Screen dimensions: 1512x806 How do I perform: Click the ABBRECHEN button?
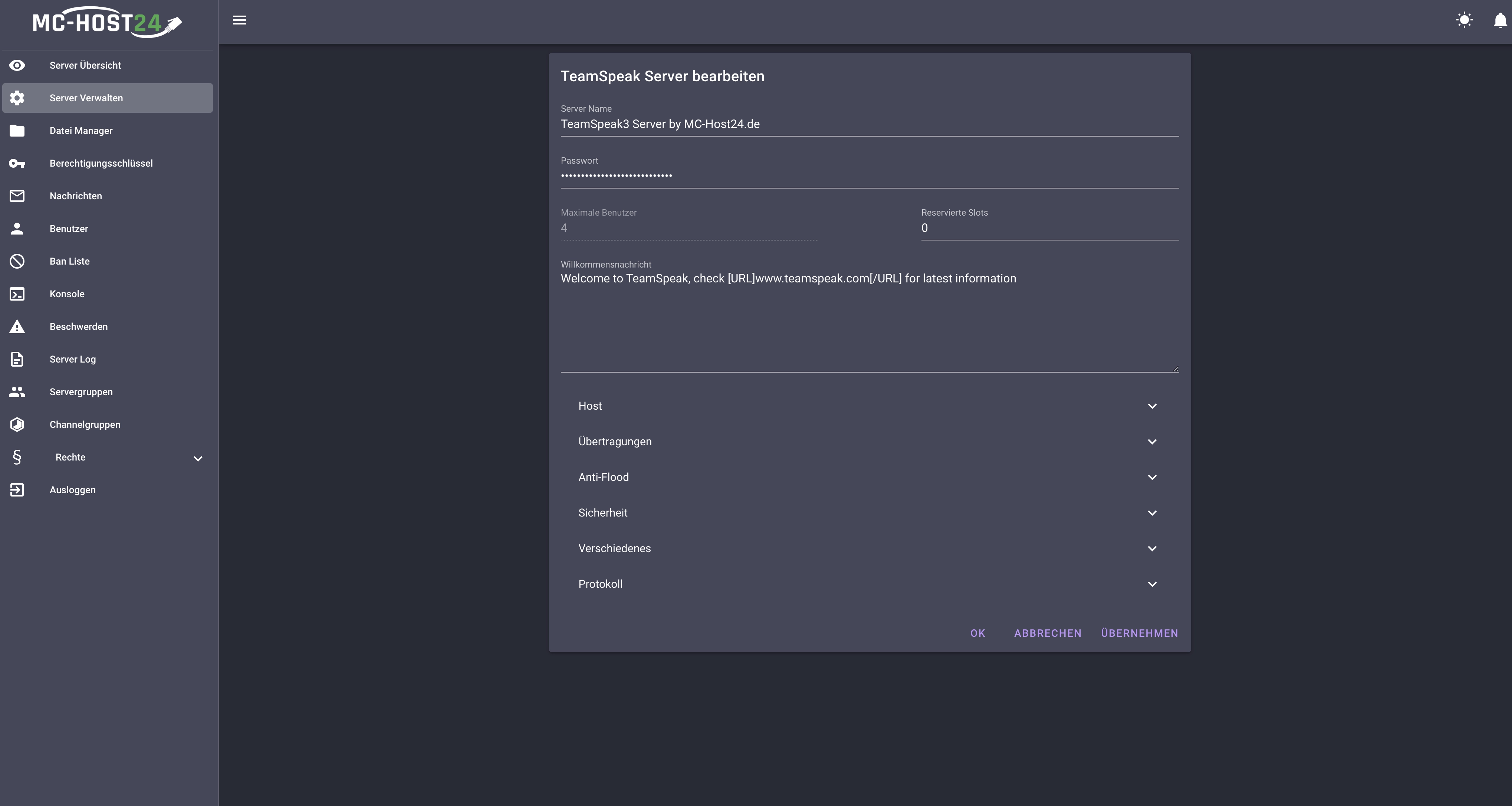coord(1047,633)
